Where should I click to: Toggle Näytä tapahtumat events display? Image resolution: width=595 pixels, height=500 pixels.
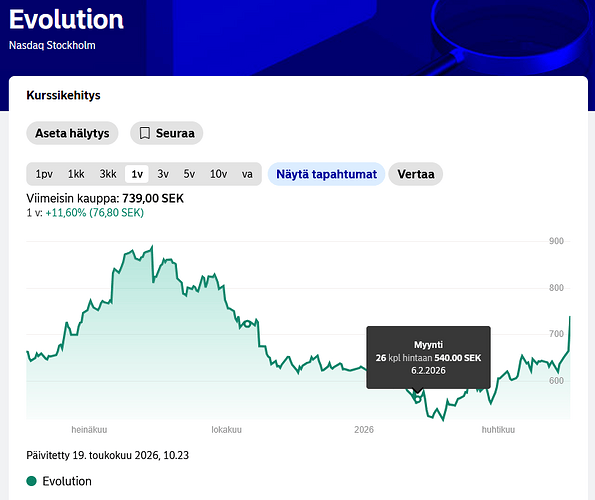pos(326,174)
